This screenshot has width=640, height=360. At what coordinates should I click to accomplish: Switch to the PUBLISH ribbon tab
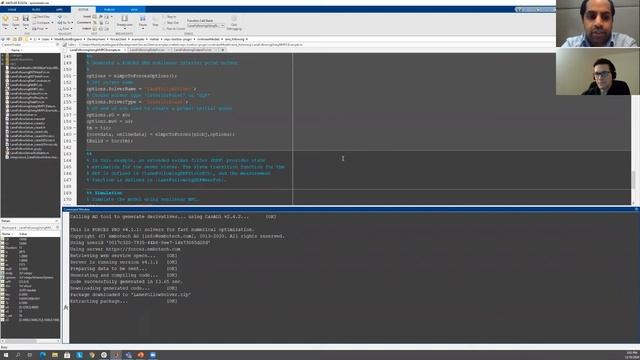[x=109, y=9]
